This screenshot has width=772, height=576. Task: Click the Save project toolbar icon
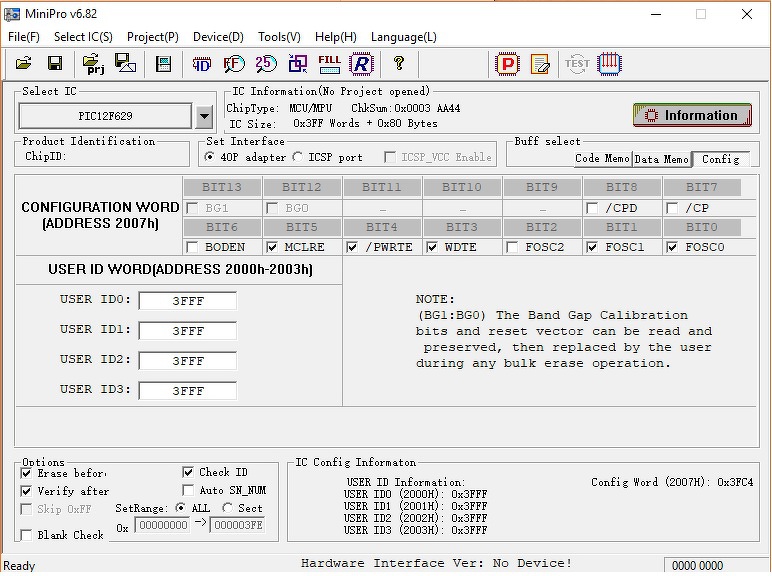pos(126,63)
